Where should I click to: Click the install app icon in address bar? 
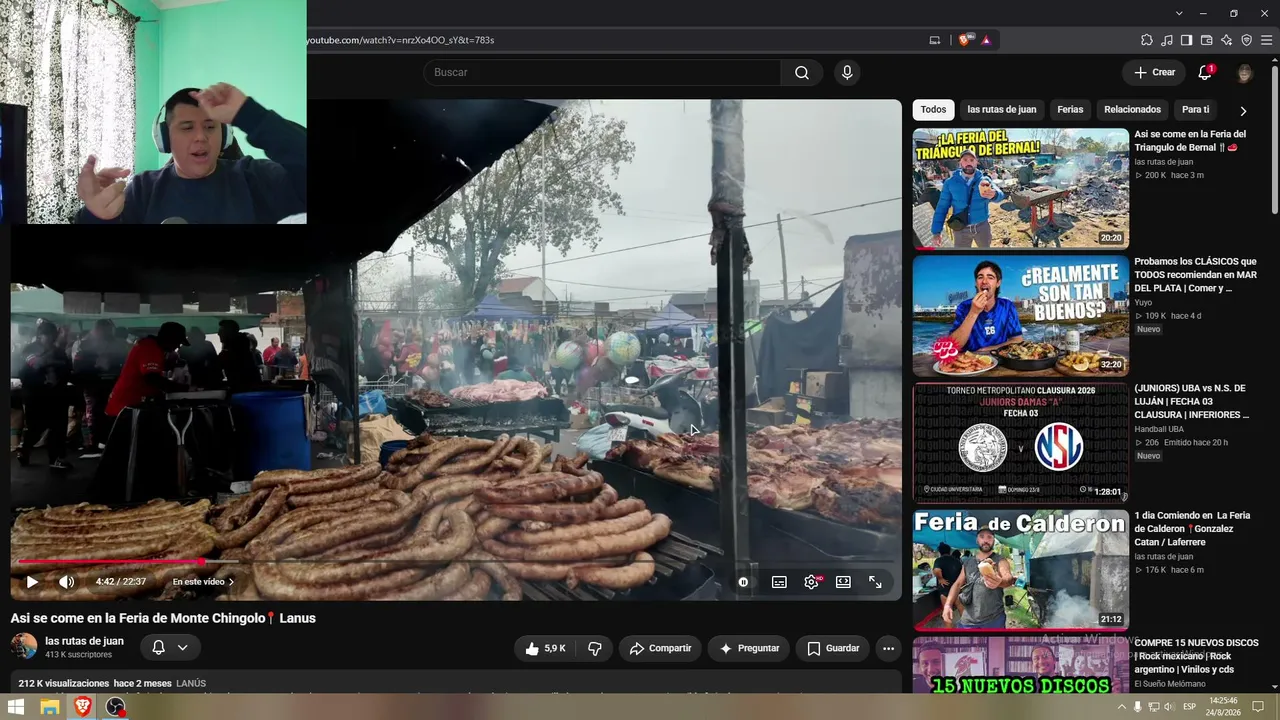(935, 40)
